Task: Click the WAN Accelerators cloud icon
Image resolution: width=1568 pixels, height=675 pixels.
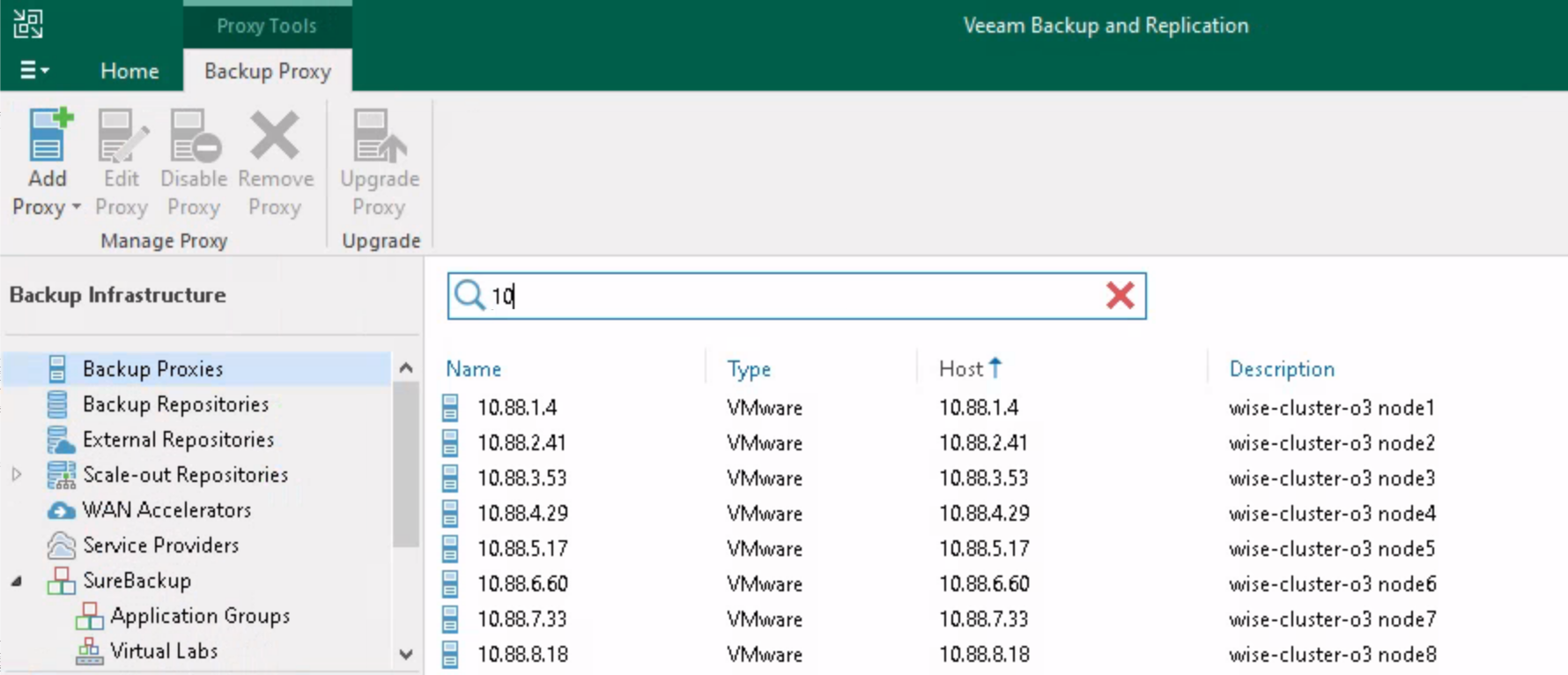Action: tap(61, 510)
